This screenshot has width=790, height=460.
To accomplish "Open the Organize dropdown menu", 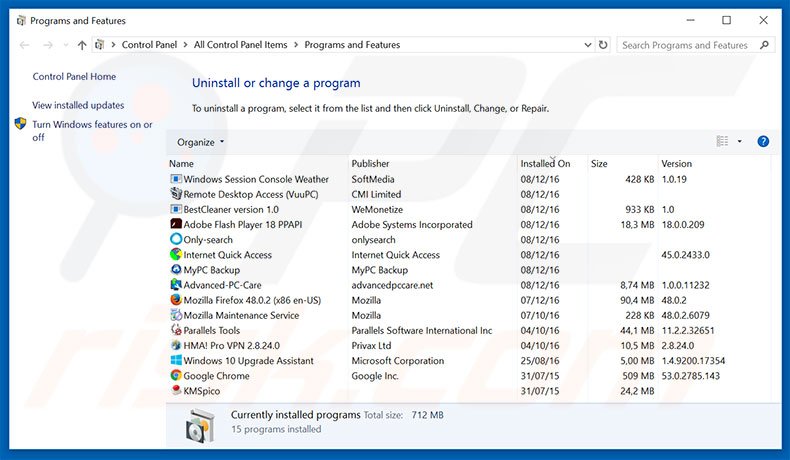I will (x=200, y=142).
